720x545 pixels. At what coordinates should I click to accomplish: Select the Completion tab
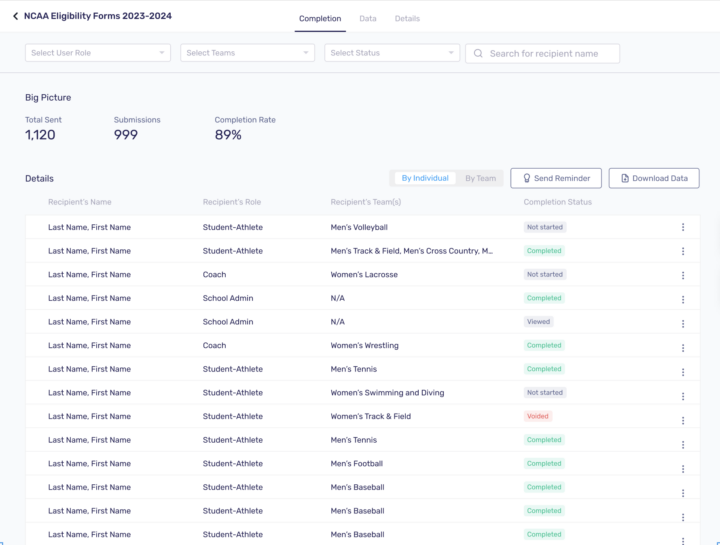tap(320, 19)
